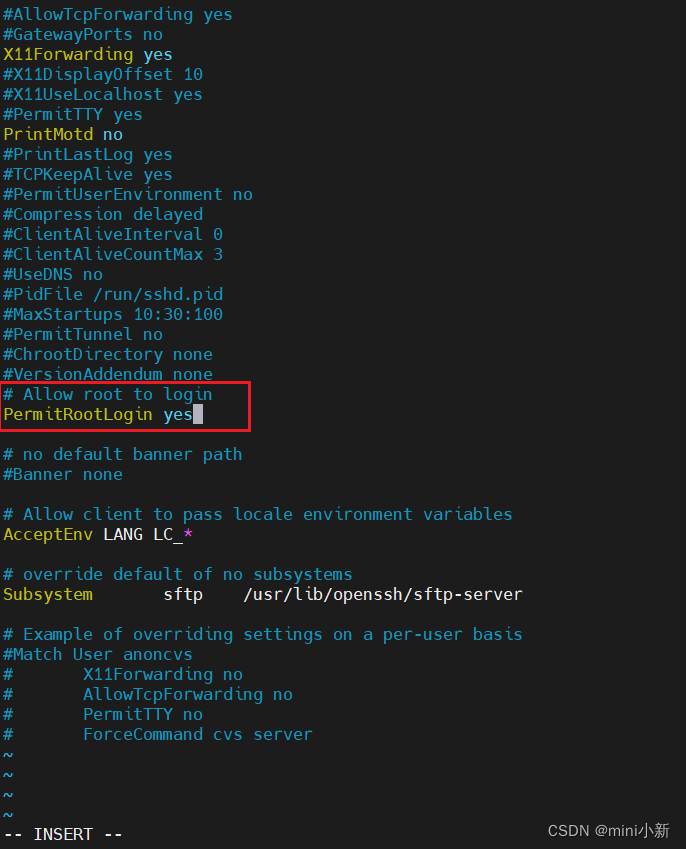Click the #PermitUserEnvironment no line

point(128,194)
